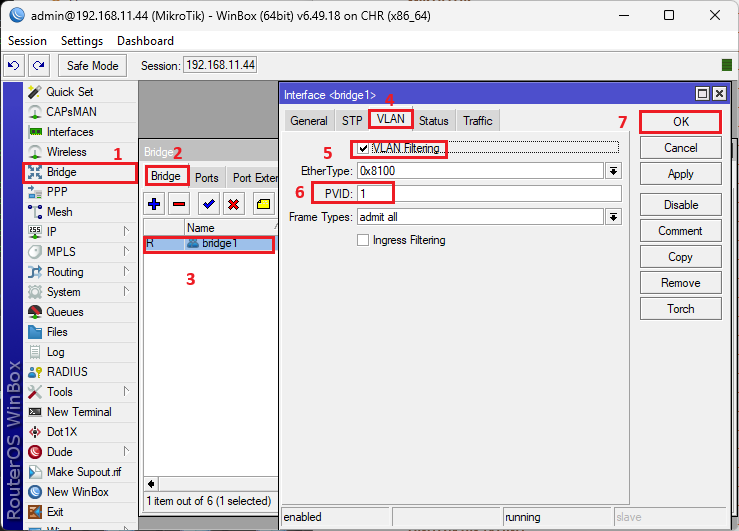This screenshot has width=739, height=531.
Task: Click the undo arrow icon in toolbar
Action: coord(14,65)
